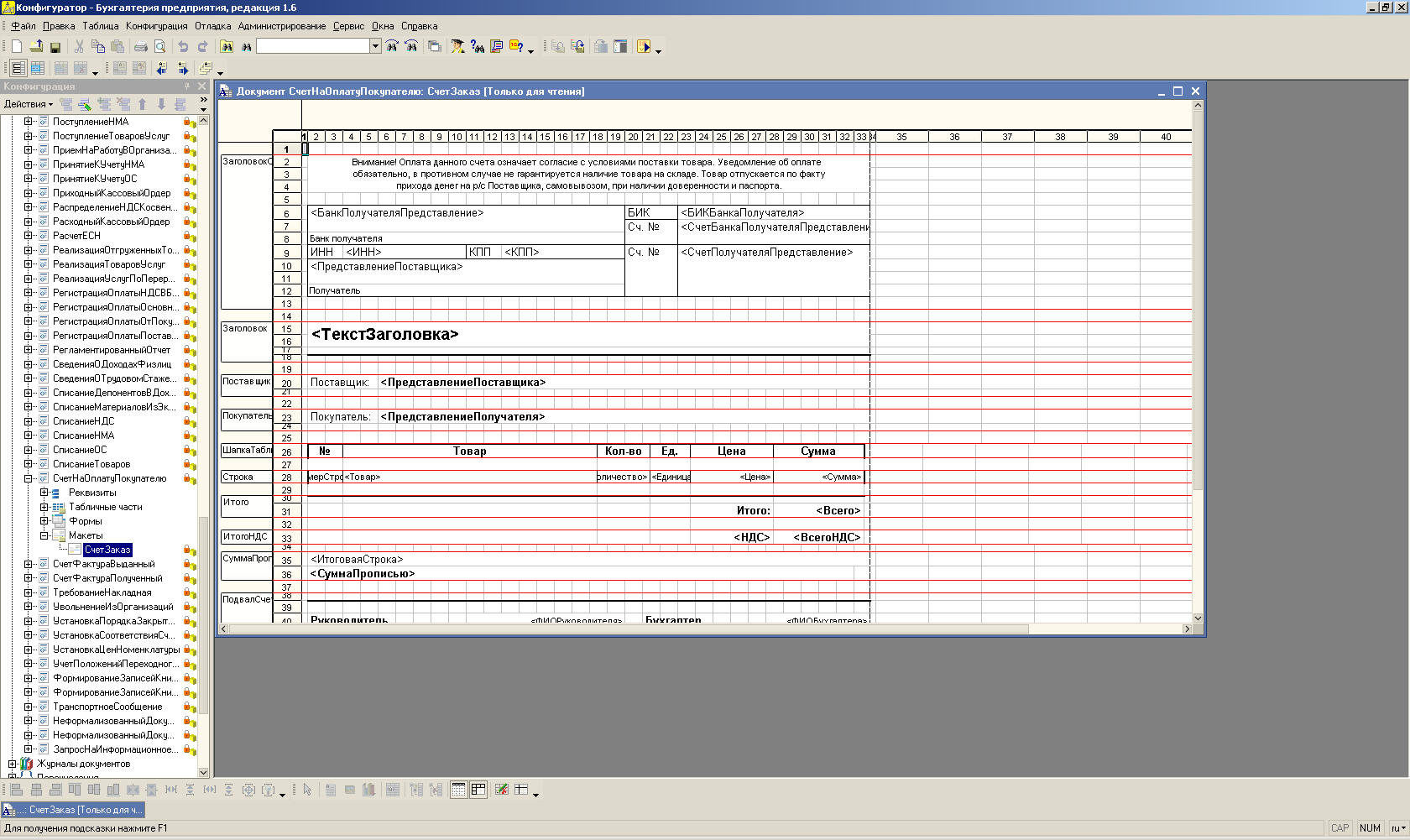Select СчетФактураВыданный in the configuration tree
The width and height of the screenshot is (1410, 840).
pyautogui.click(x=103, y=564)
